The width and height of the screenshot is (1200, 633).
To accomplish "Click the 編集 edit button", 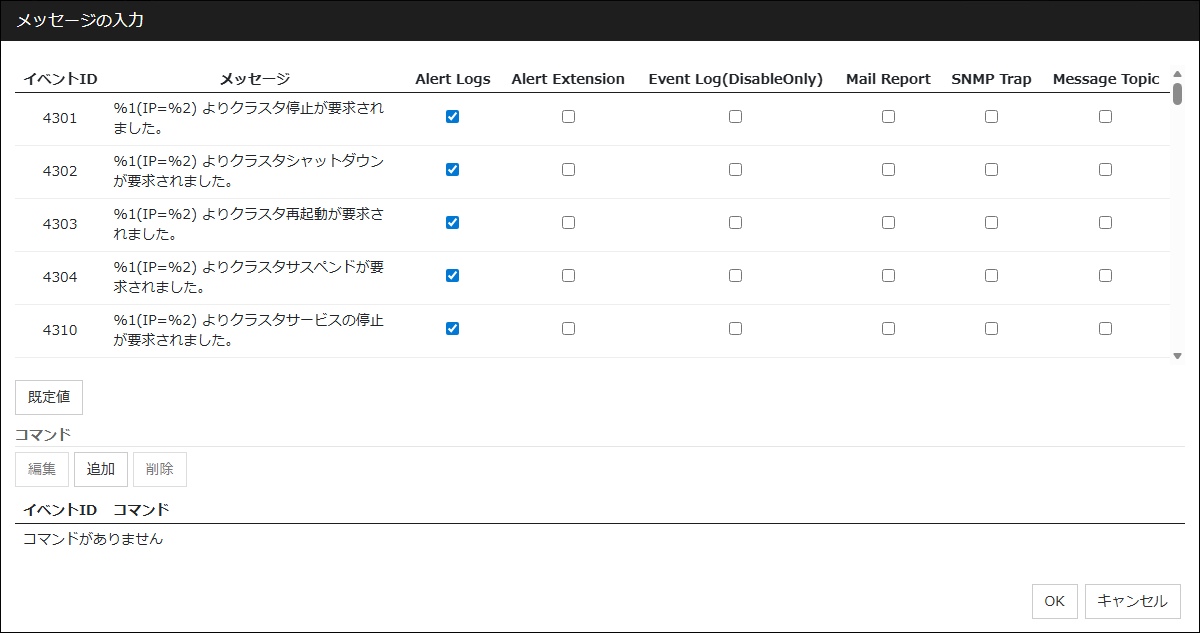I will pyautogui.click(x=42, y=469).
